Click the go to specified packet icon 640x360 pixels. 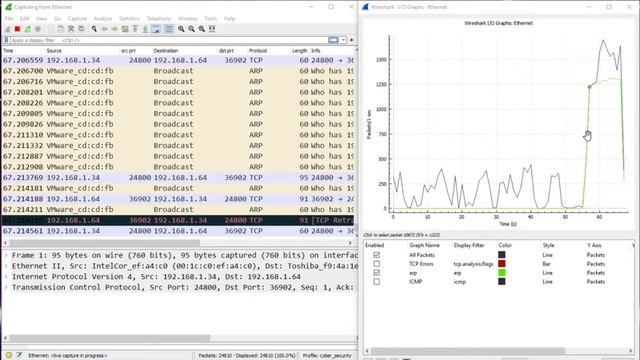125,29
